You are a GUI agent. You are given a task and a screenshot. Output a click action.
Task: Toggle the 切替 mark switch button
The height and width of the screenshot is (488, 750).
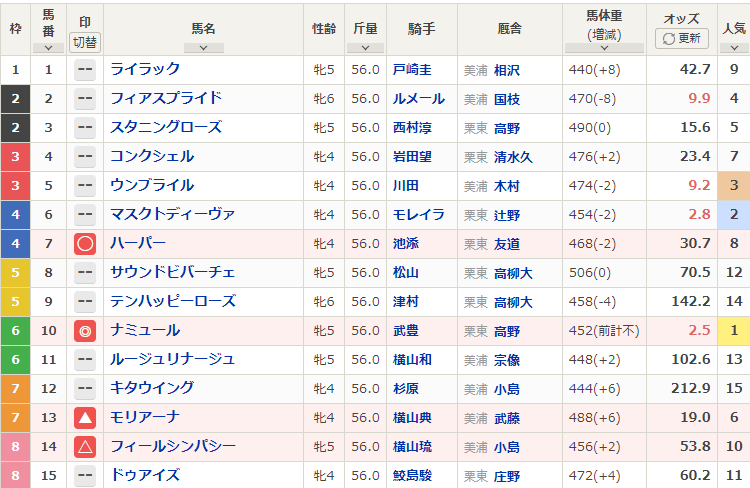pyautogui.click(x=85, y=42)
